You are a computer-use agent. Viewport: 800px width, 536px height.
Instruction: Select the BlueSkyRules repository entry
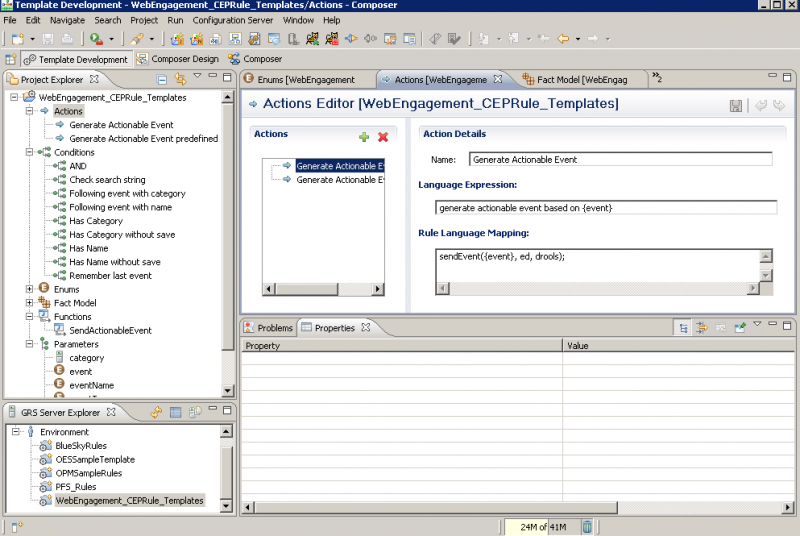(81, 446)
